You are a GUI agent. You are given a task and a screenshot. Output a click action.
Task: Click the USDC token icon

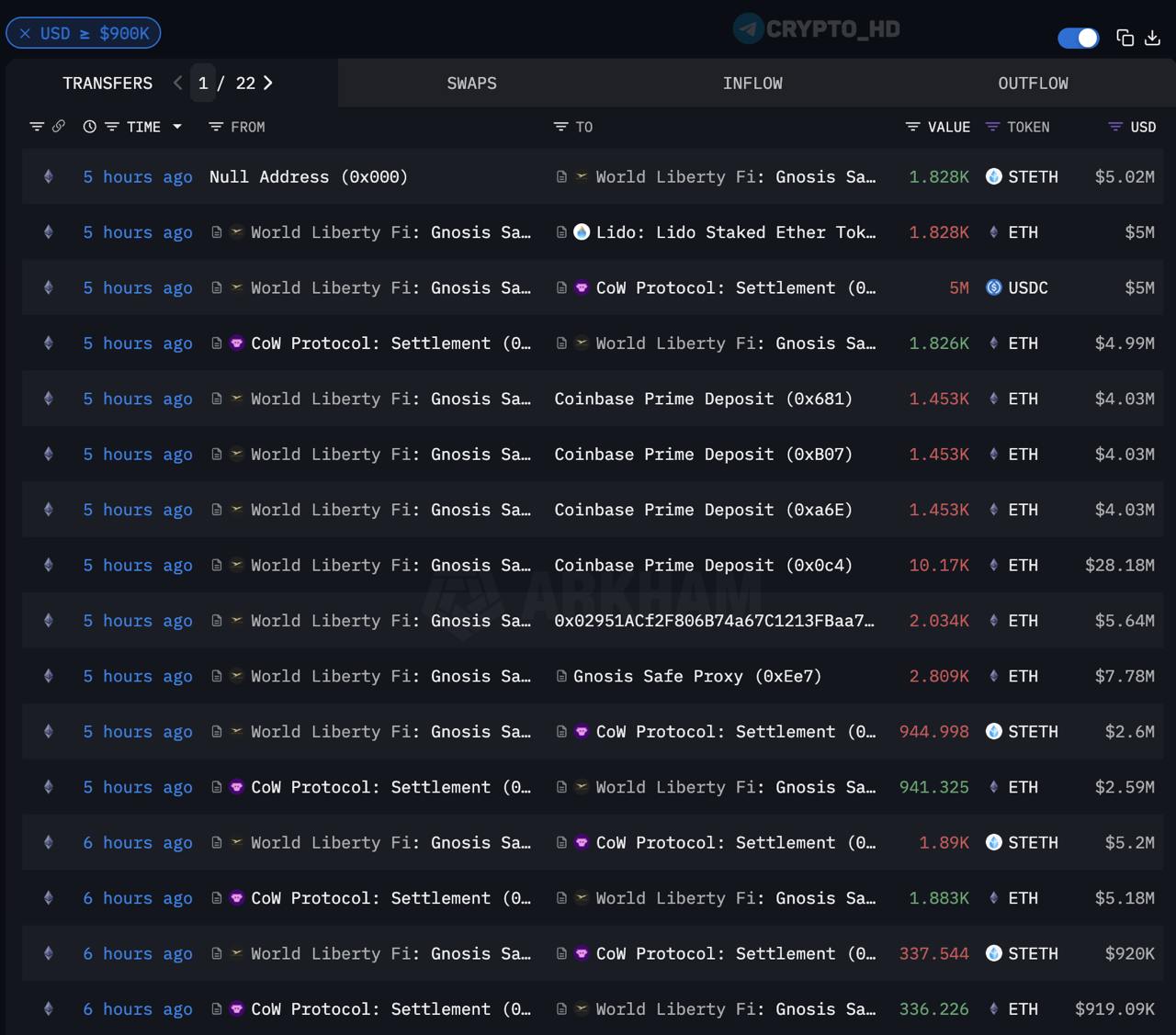(993, 287)
